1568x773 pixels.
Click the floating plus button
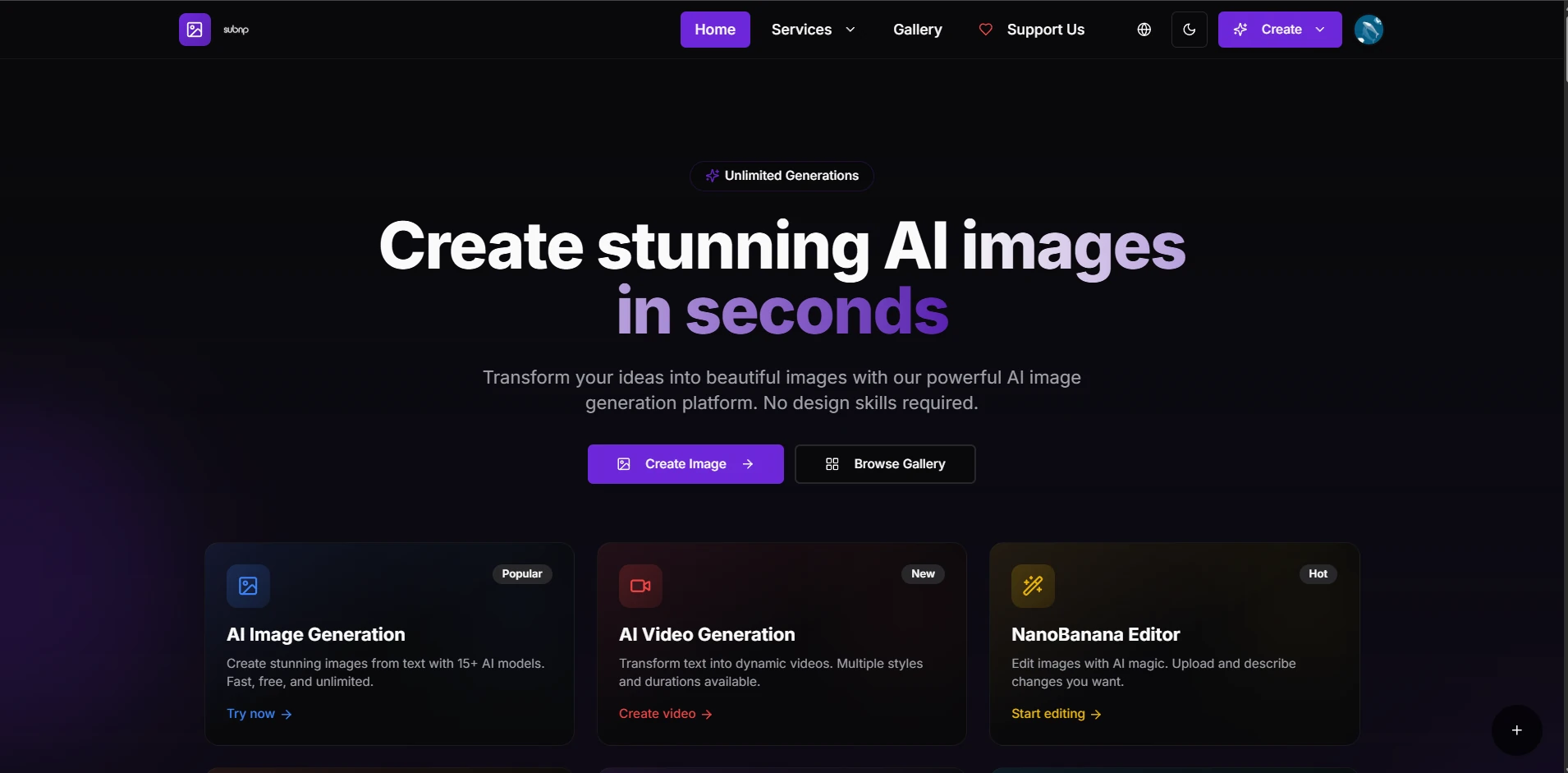tap(1516, 730)
